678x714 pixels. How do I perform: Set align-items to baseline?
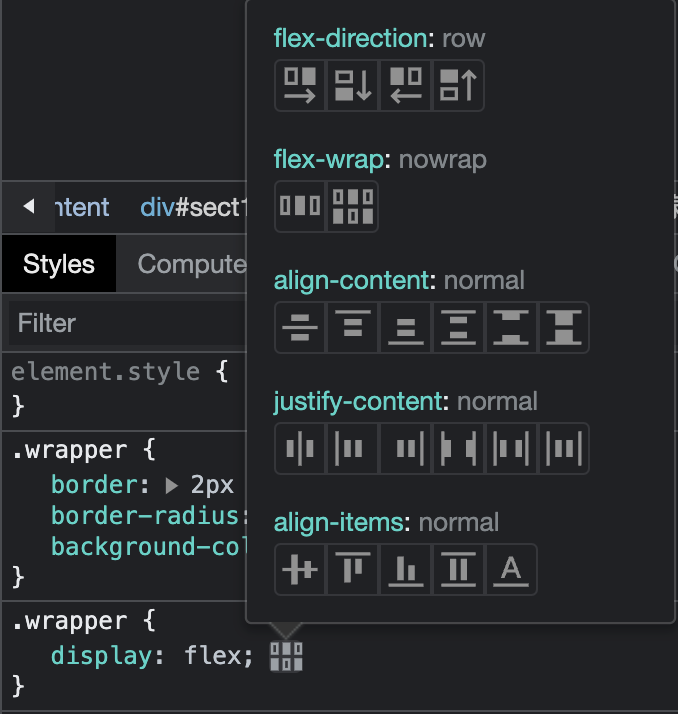(511, 569)
